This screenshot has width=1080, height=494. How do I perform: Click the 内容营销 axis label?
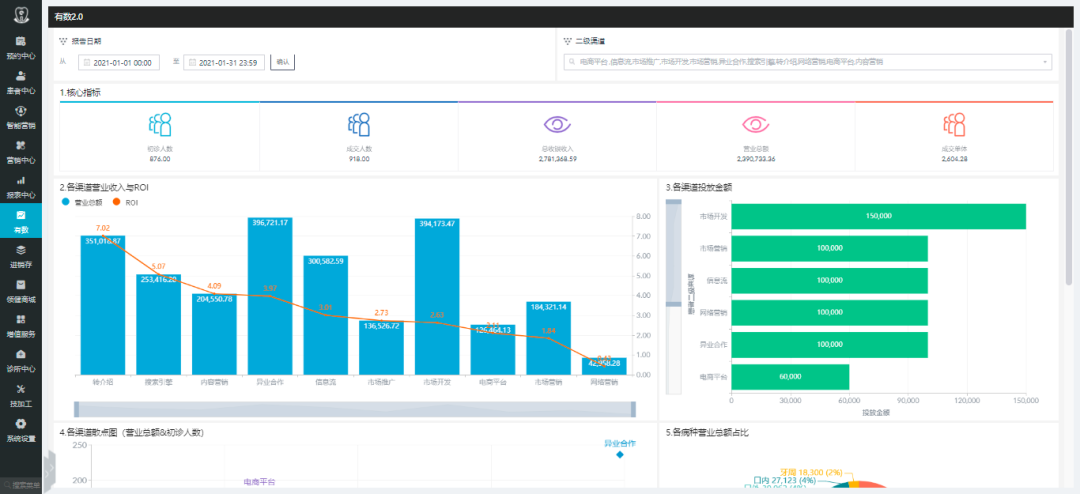click(214, 382)
